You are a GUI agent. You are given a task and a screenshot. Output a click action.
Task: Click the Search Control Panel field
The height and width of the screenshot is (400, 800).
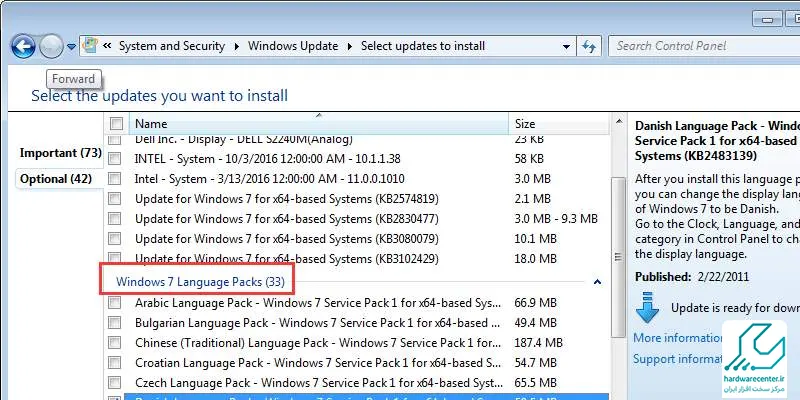click(704, 46)
